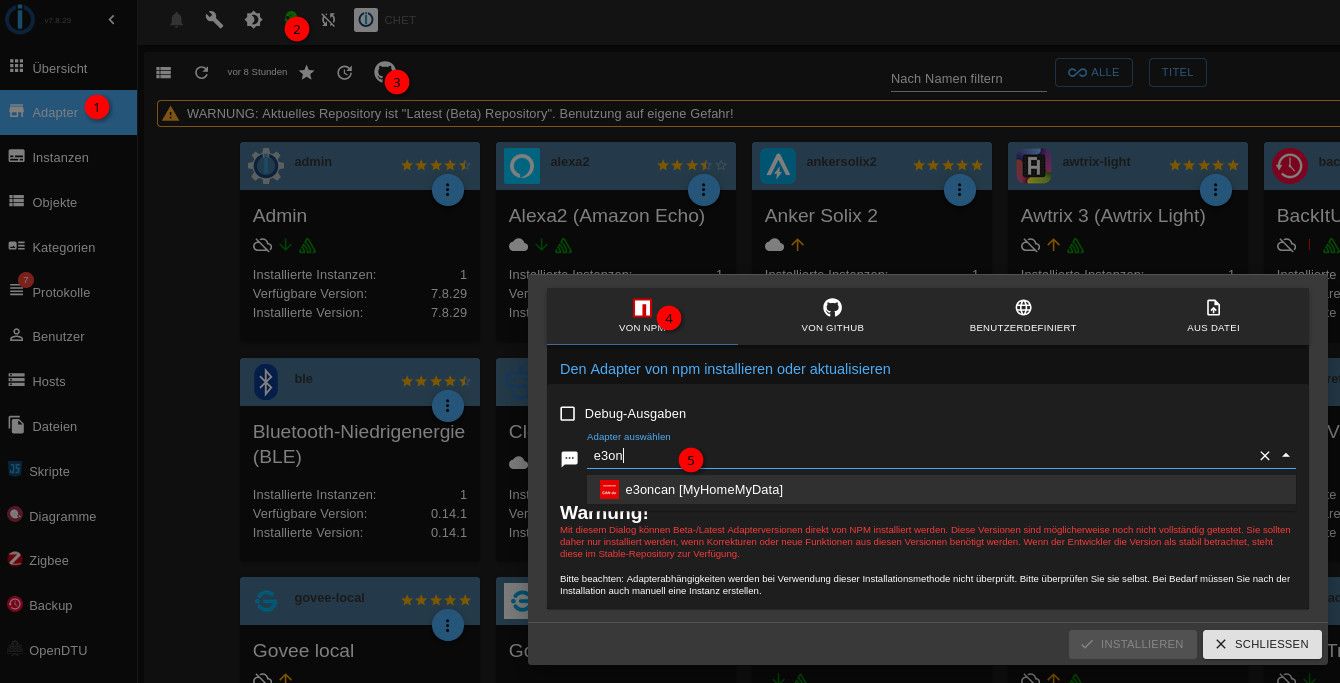The height and width of the screenshot is (683, 1340).
Task: Switch to the AUS DATEI tab
Action: 1213,316
